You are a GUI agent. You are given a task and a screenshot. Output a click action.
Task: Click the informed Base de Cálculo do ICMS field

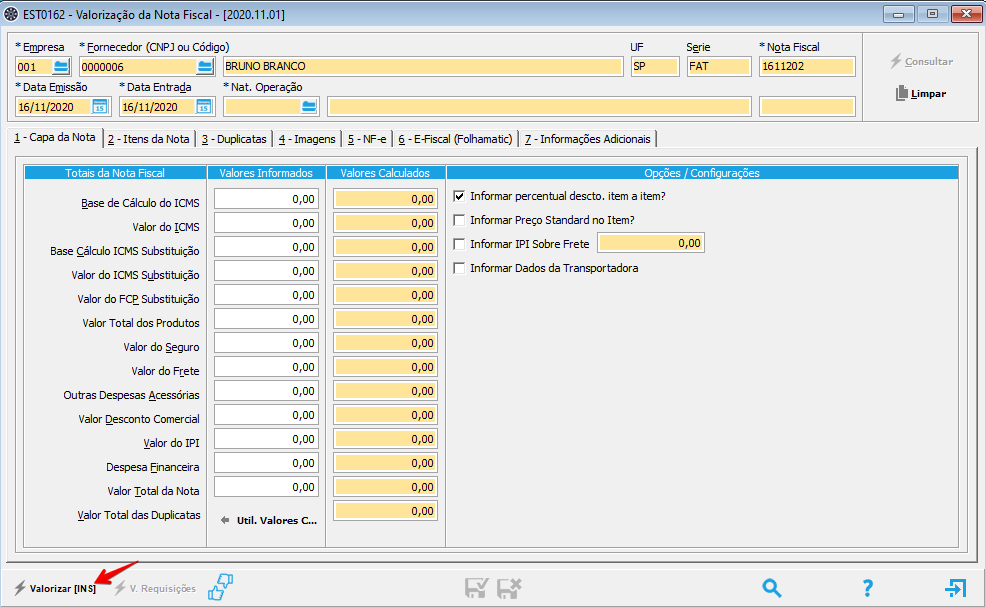click(x=267, y=199)
